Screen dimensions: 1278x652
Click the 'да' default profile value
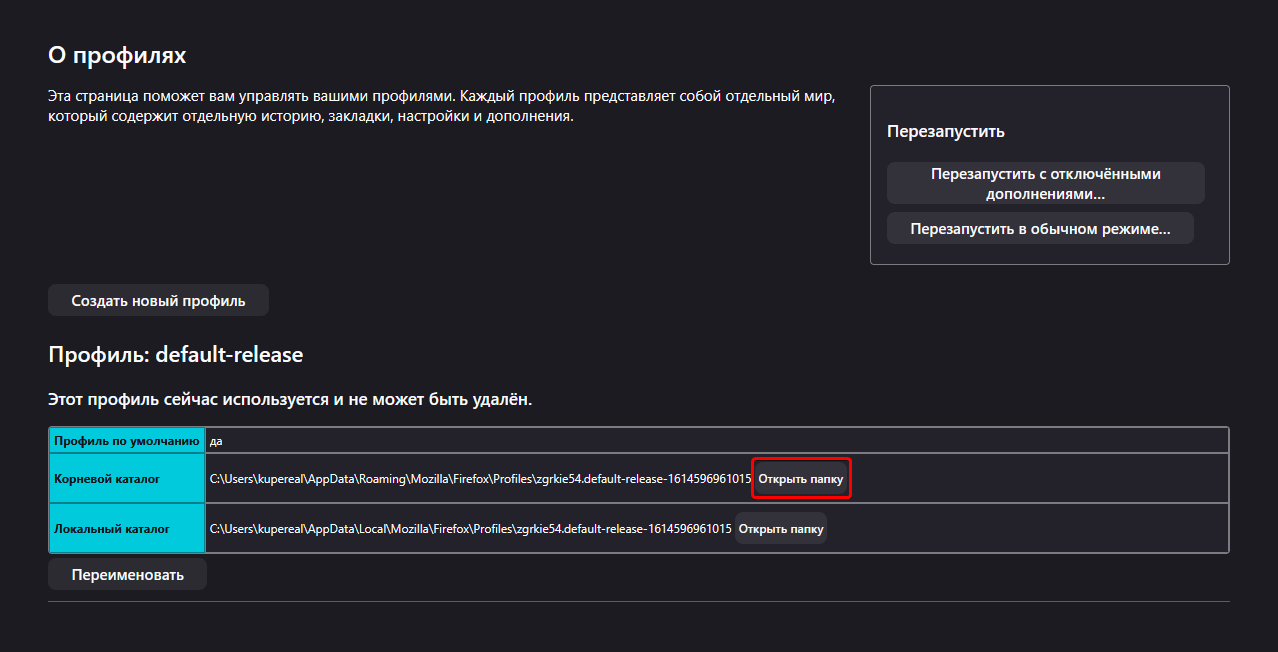coord(215,440)
